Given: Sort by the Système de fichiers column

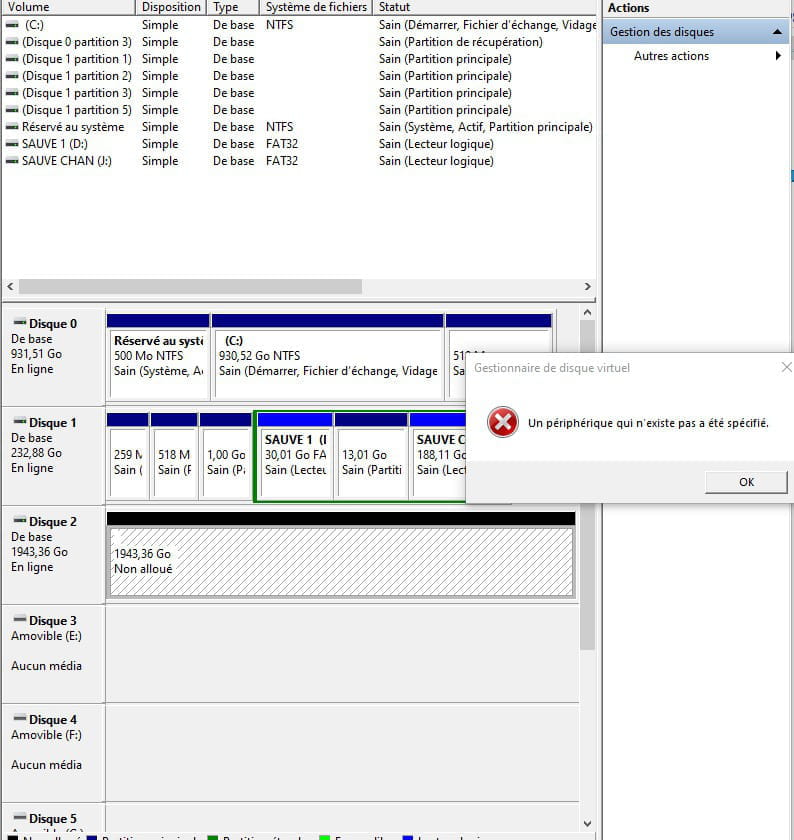Looking at the screenshot, I should (315, 7).
